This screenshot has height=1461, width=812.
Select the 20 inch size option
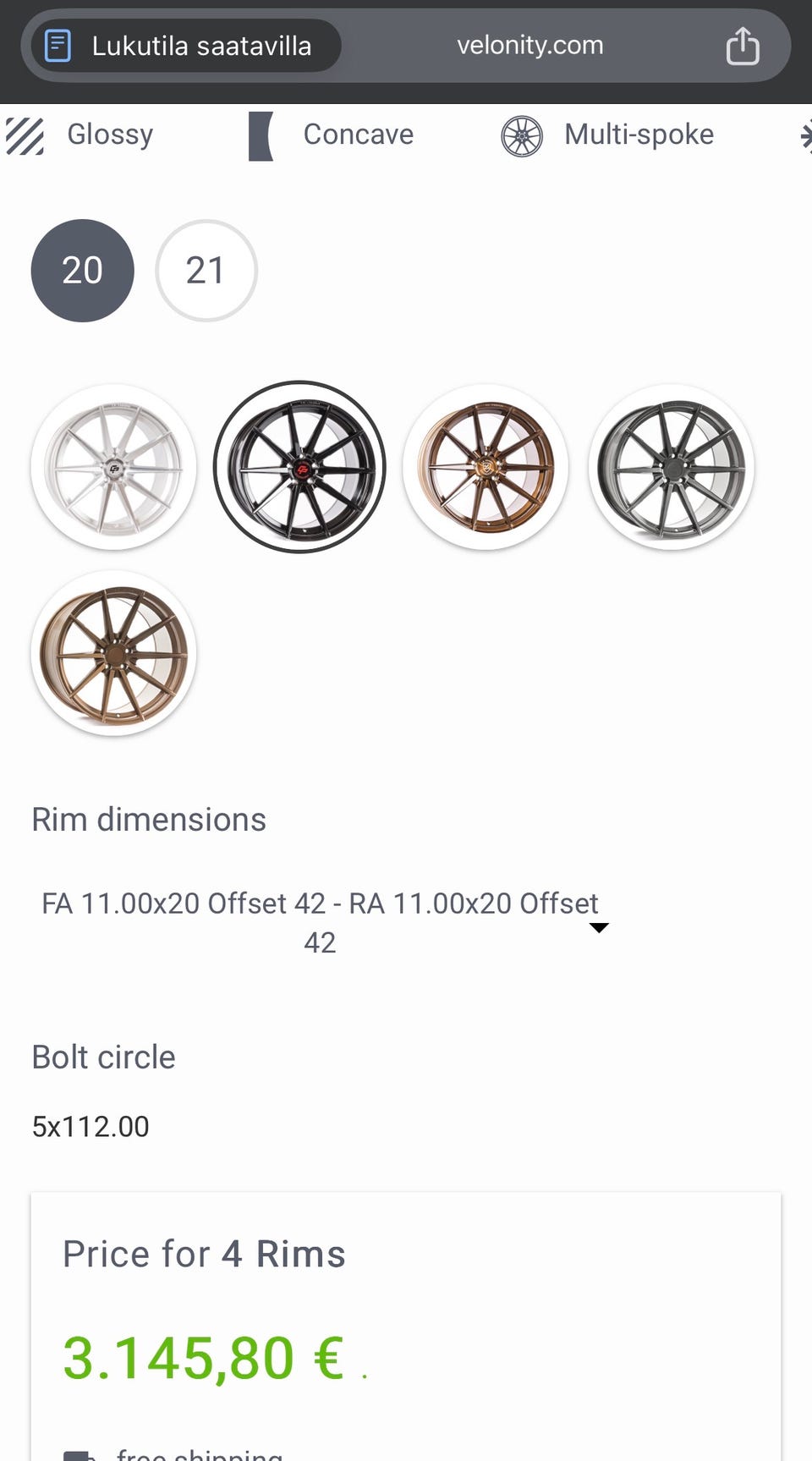(x=82, y=271)
